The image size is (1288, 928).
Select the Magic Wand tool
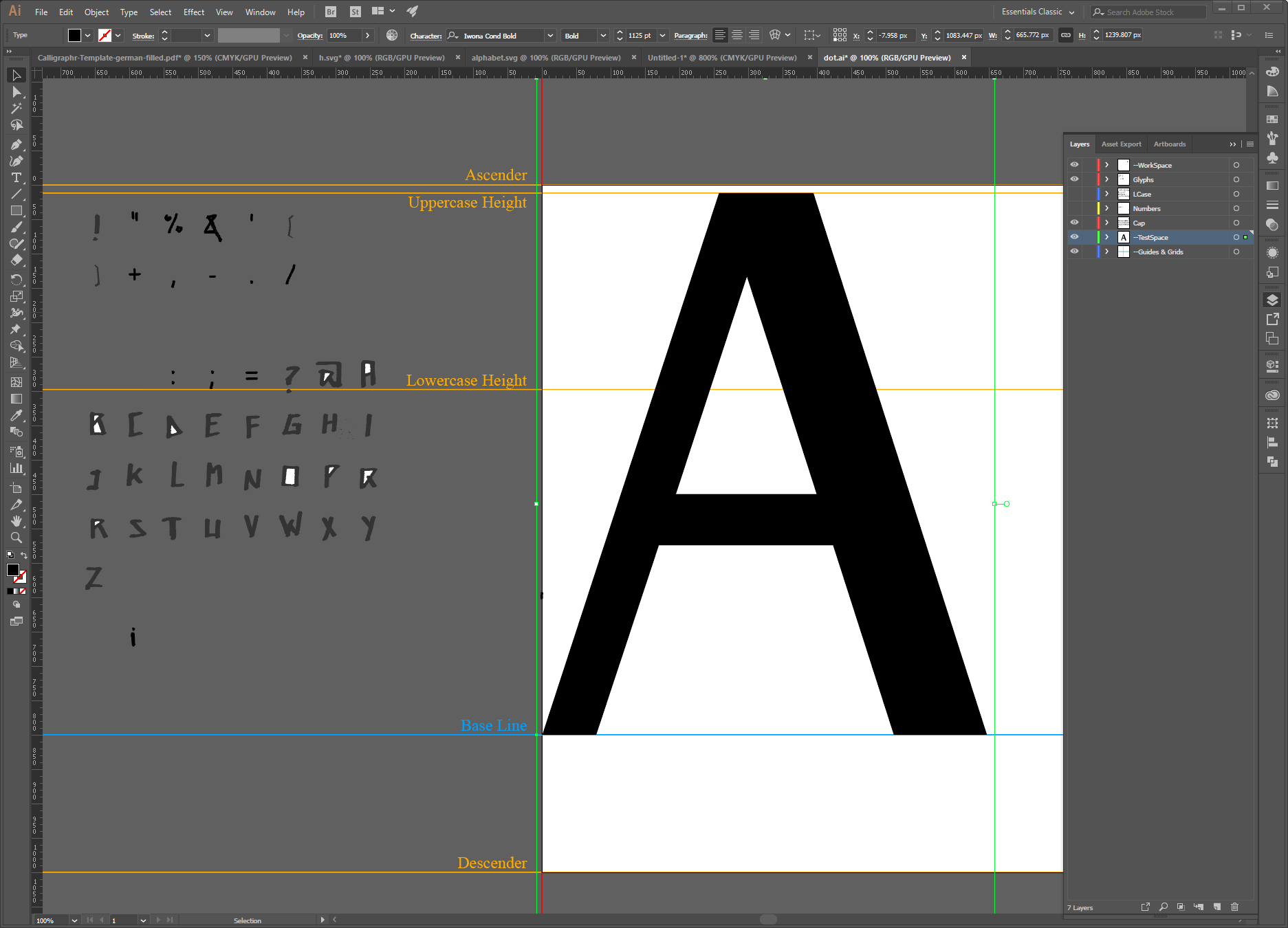point(17,109)
